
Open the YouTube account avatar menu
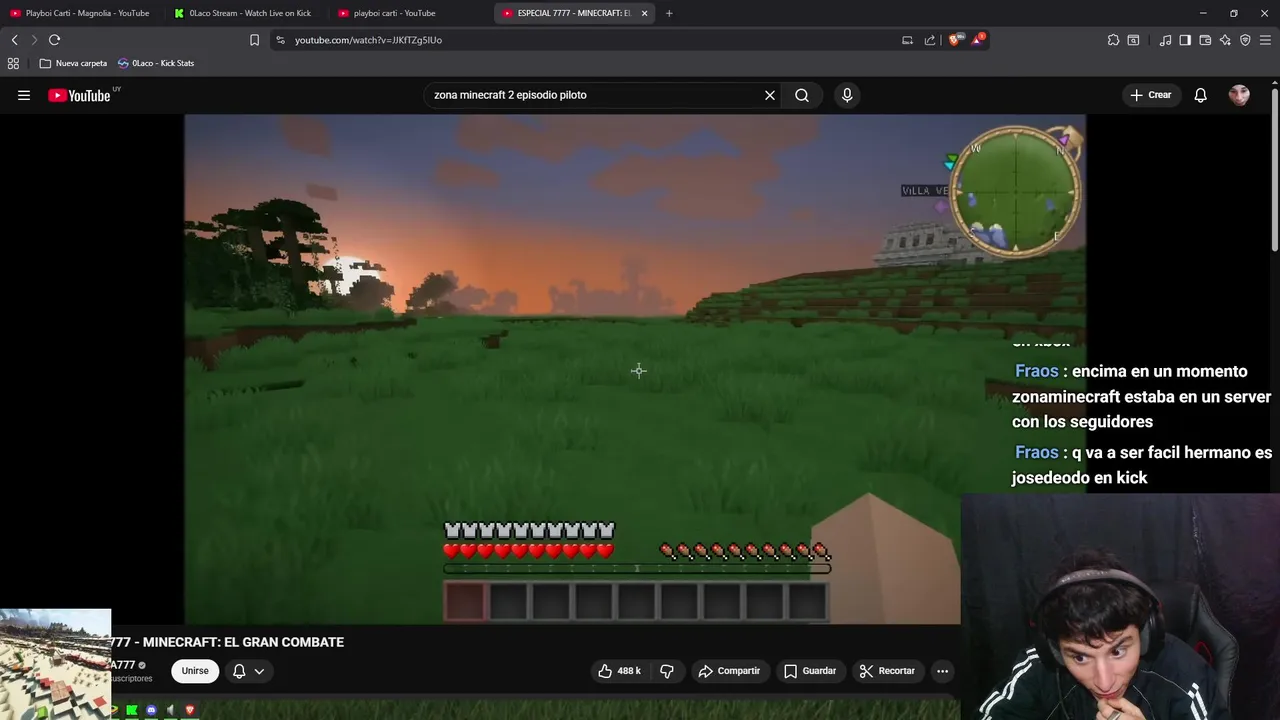(1239, 95)
